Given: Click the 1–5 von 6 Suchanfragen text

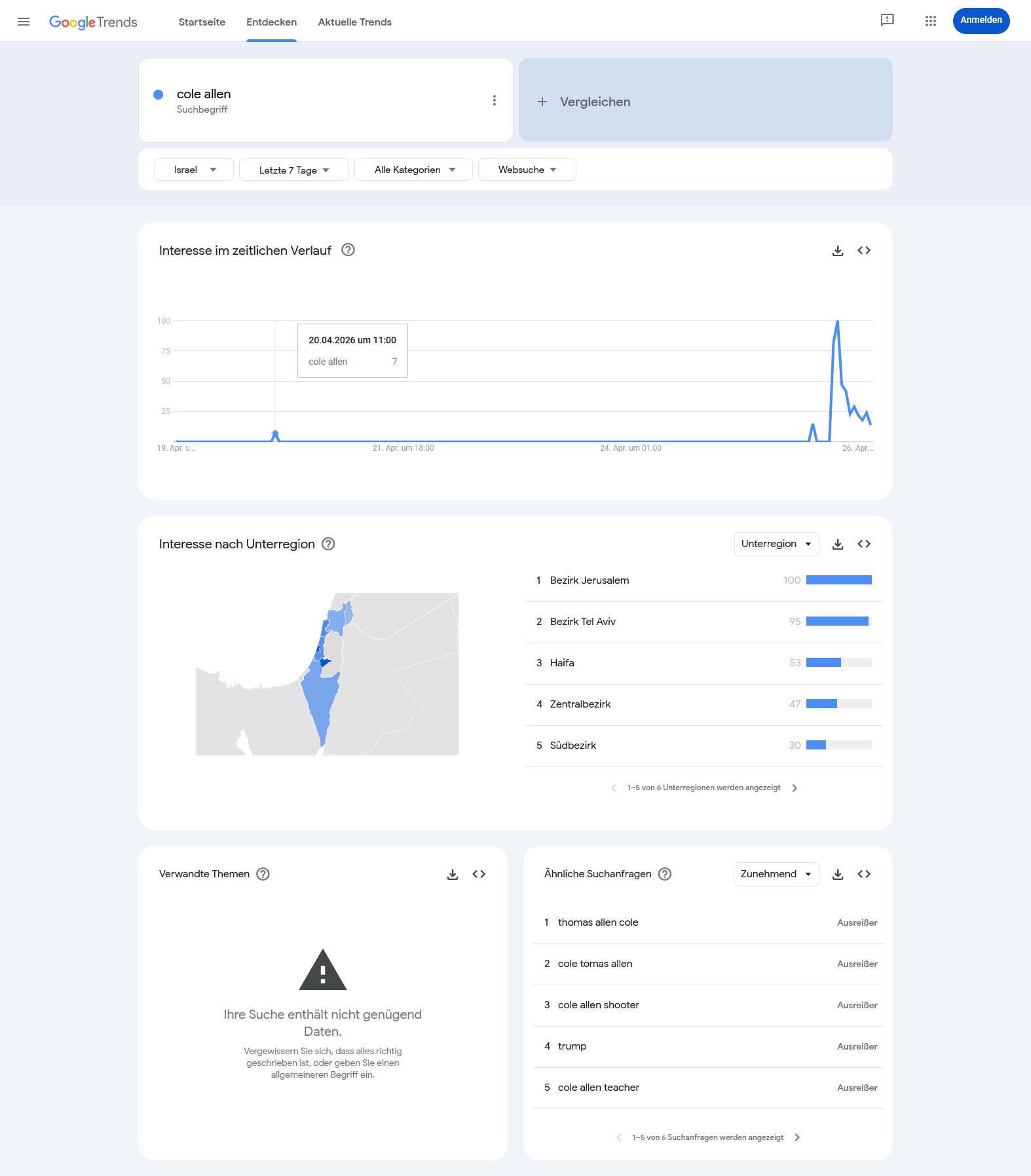Looking at the screenshot, I should [x=708, y=1137].
